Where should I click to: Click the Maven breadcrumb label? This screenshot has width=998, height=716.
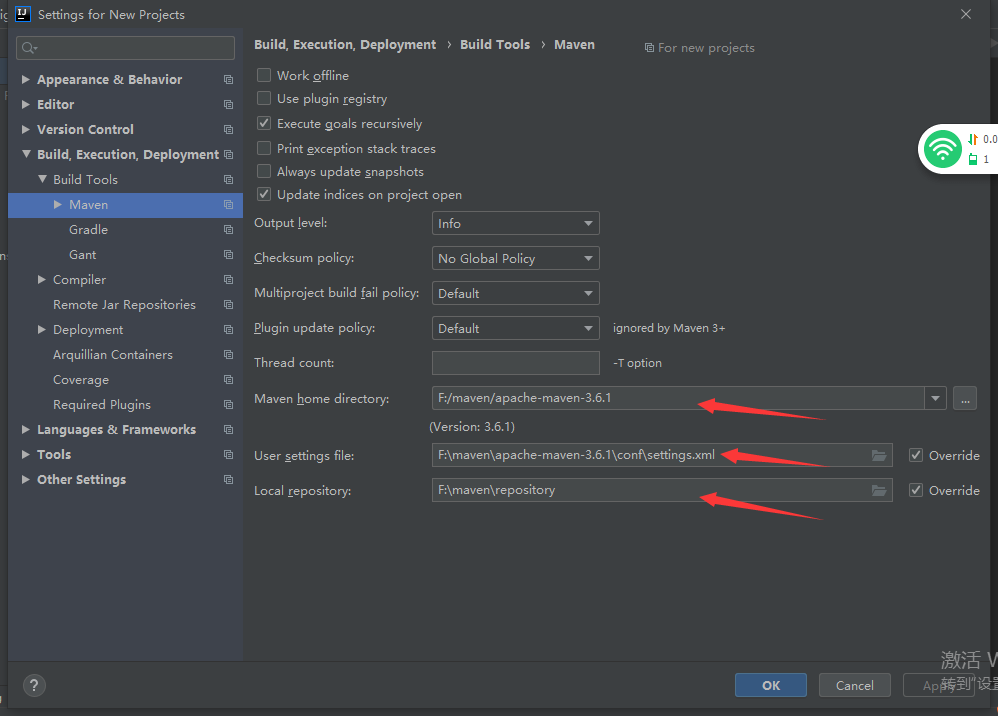coord(574,45)
